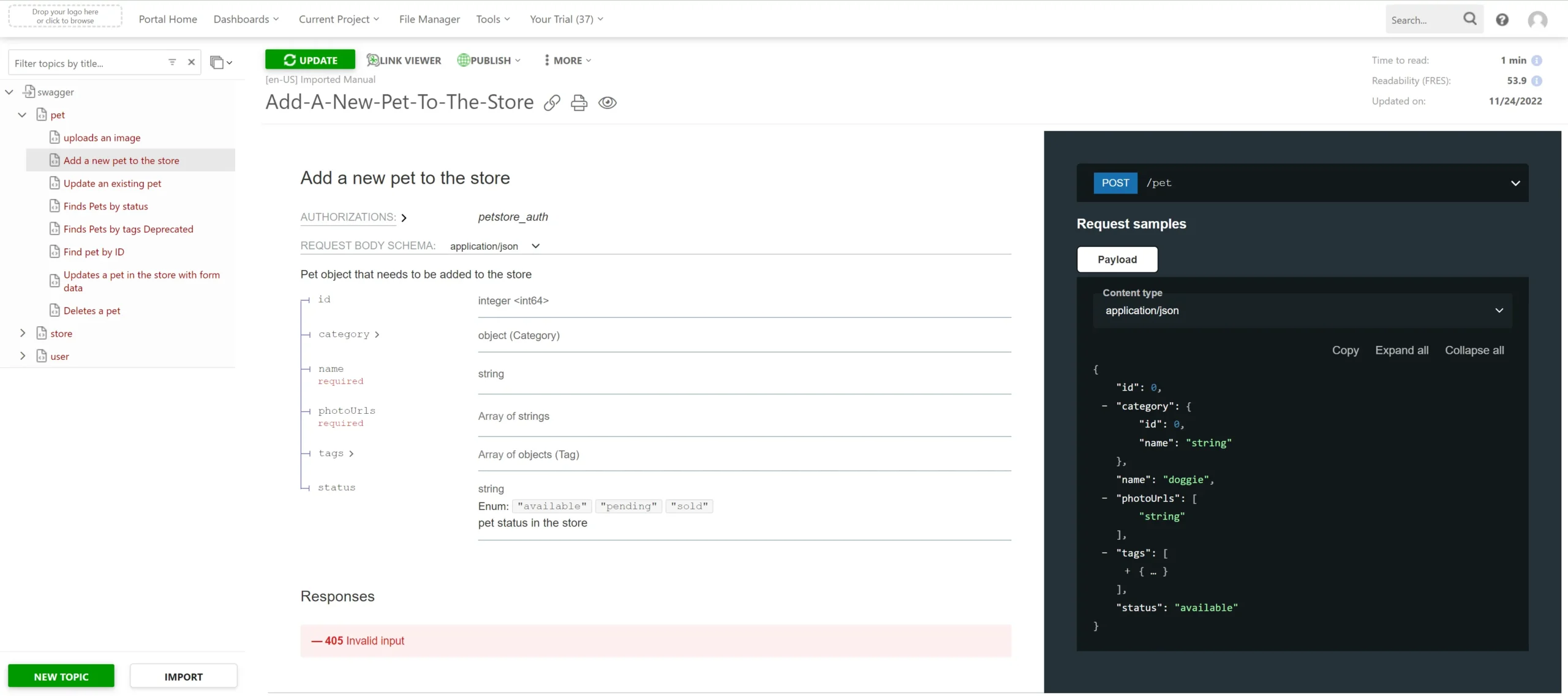Click the Time to read info icon

(x=1538, y=60)
